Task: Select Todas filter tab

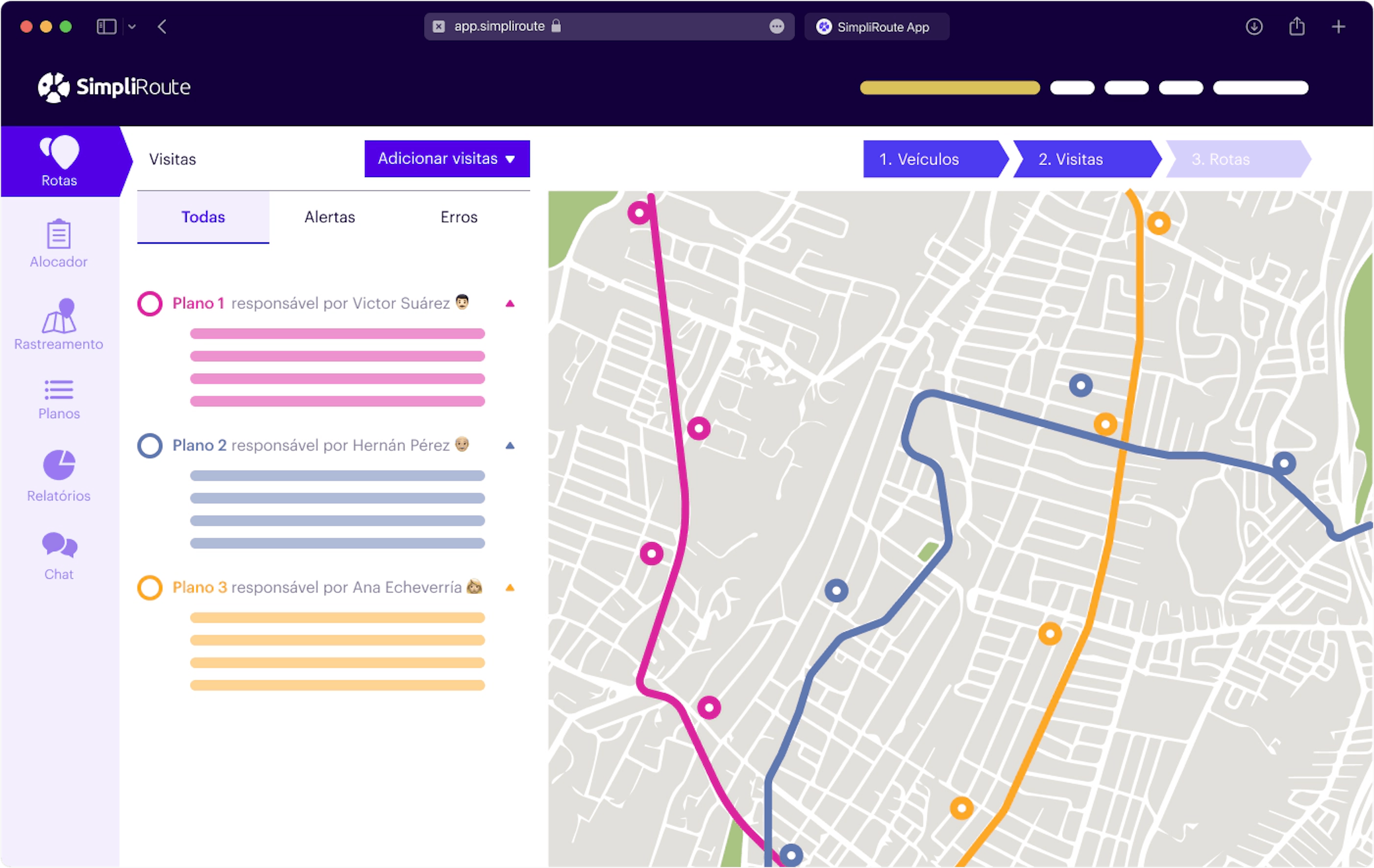Action: 204,217
